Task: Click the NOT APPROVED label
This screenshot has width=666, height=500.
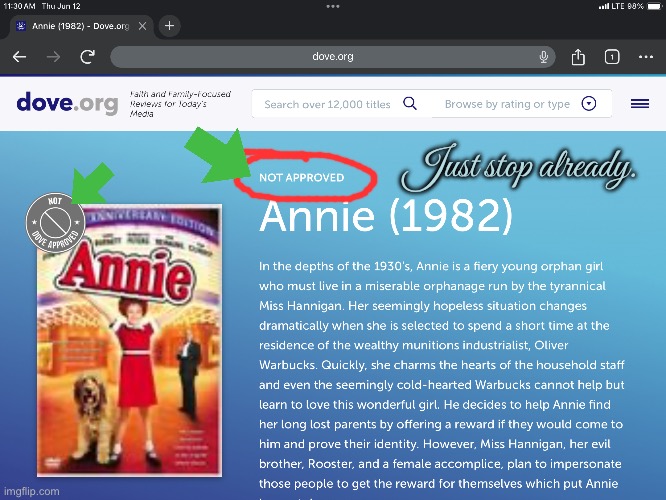Action: tap(302, 178)
